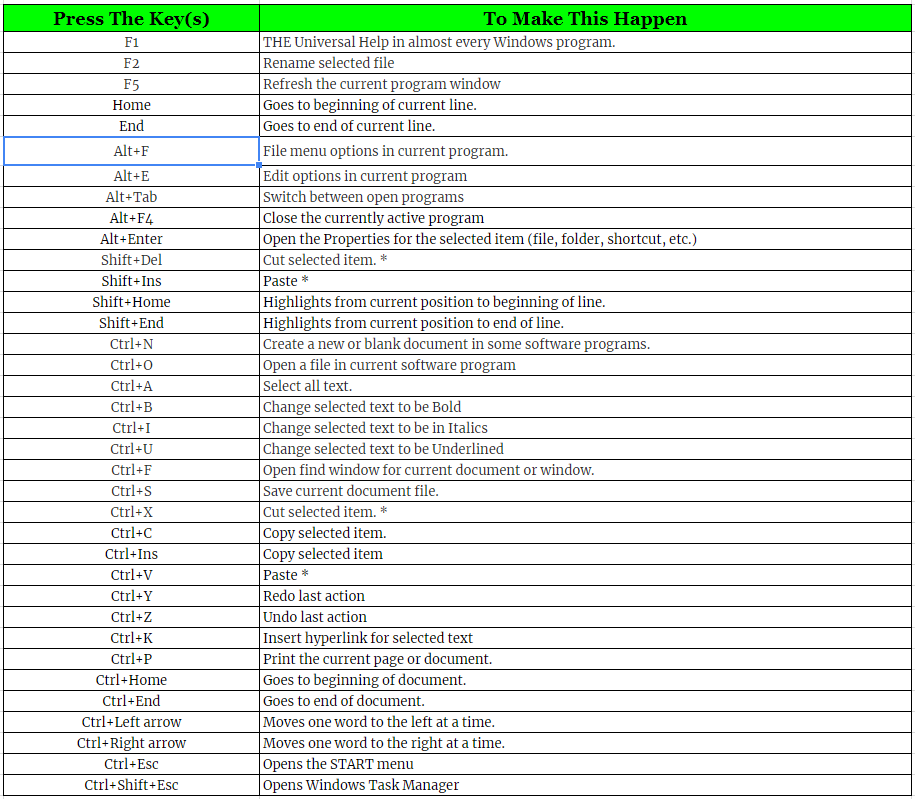Click 'Select all text.' description cell
Viewport: 915px width, 799px height.
[x=305, y=386]
